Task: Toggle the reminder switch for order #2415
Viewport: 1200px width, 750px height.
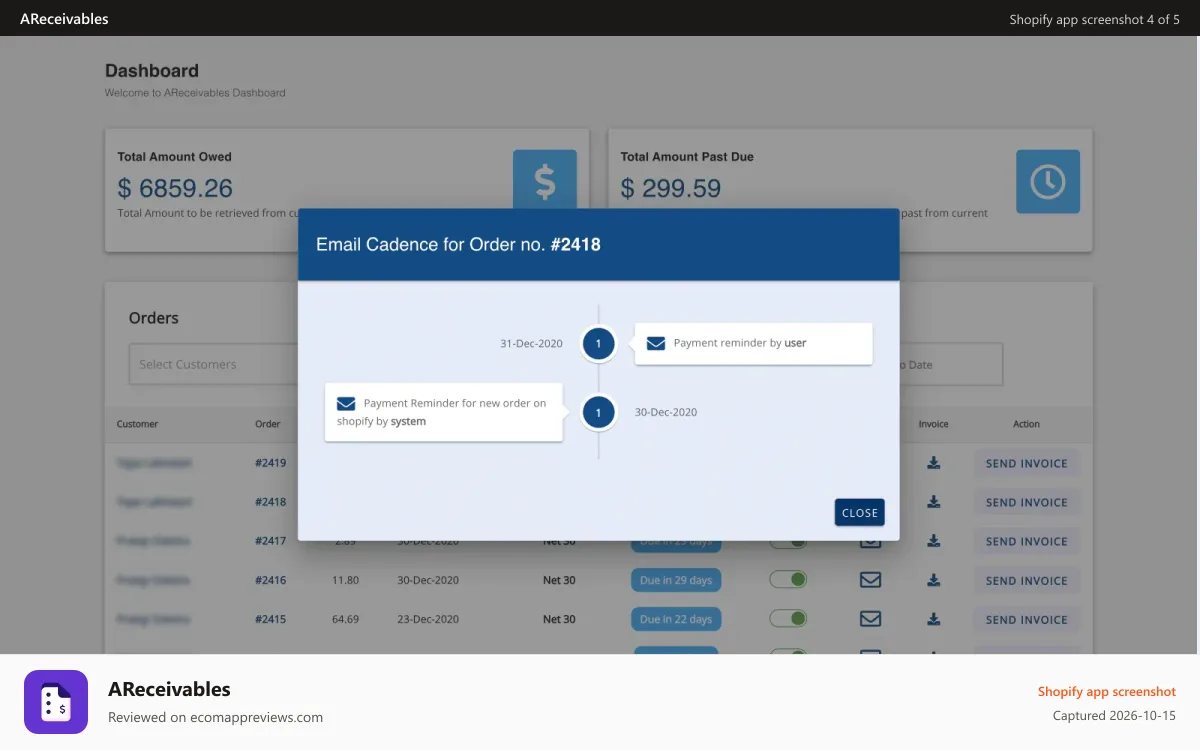Action: [788, 619]
